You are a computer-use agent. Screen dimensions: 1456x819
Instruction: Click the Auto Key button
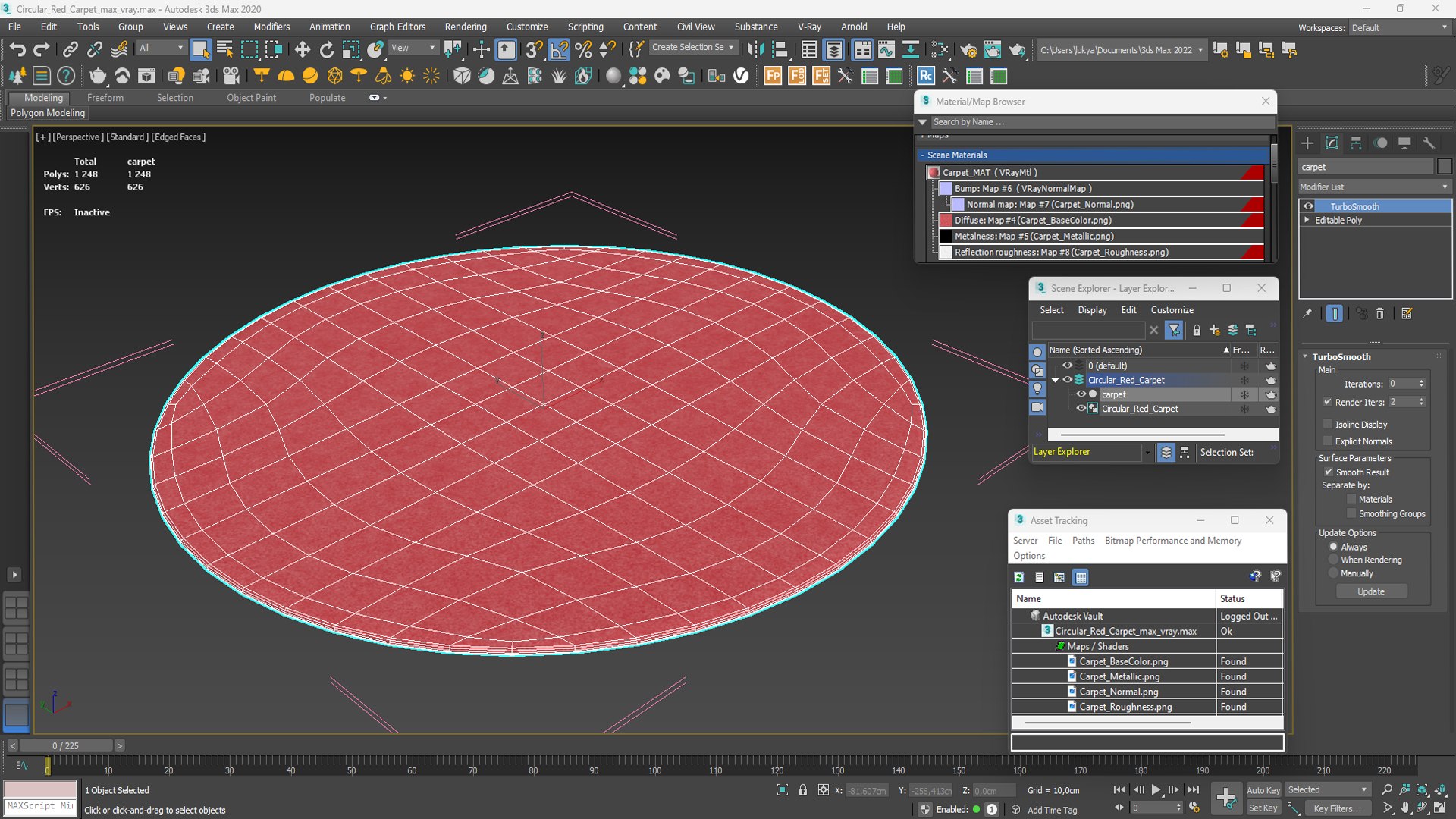1263,790
